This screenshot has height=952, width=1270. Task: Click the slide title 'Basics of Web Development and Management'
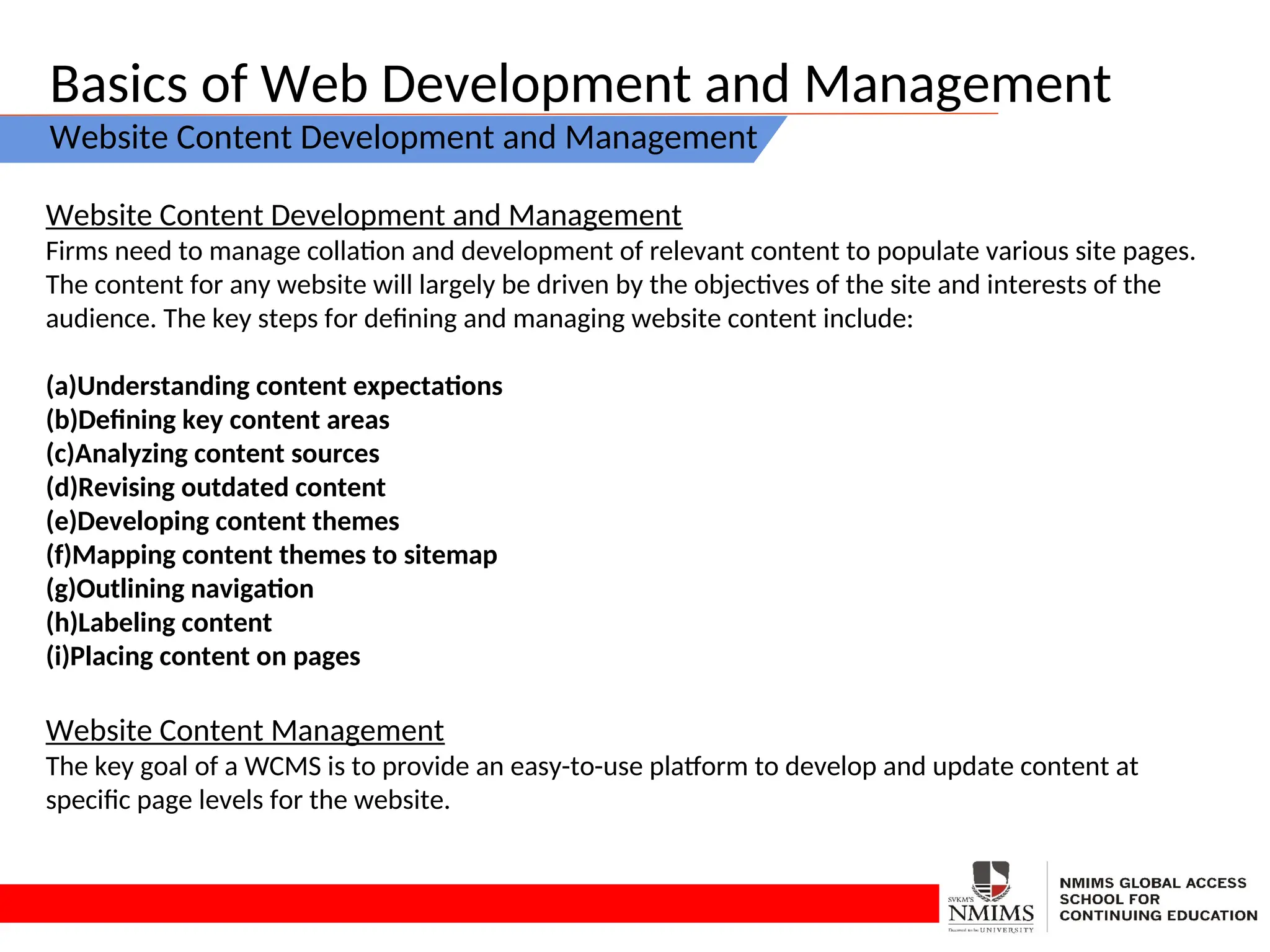tap(580, 84)
